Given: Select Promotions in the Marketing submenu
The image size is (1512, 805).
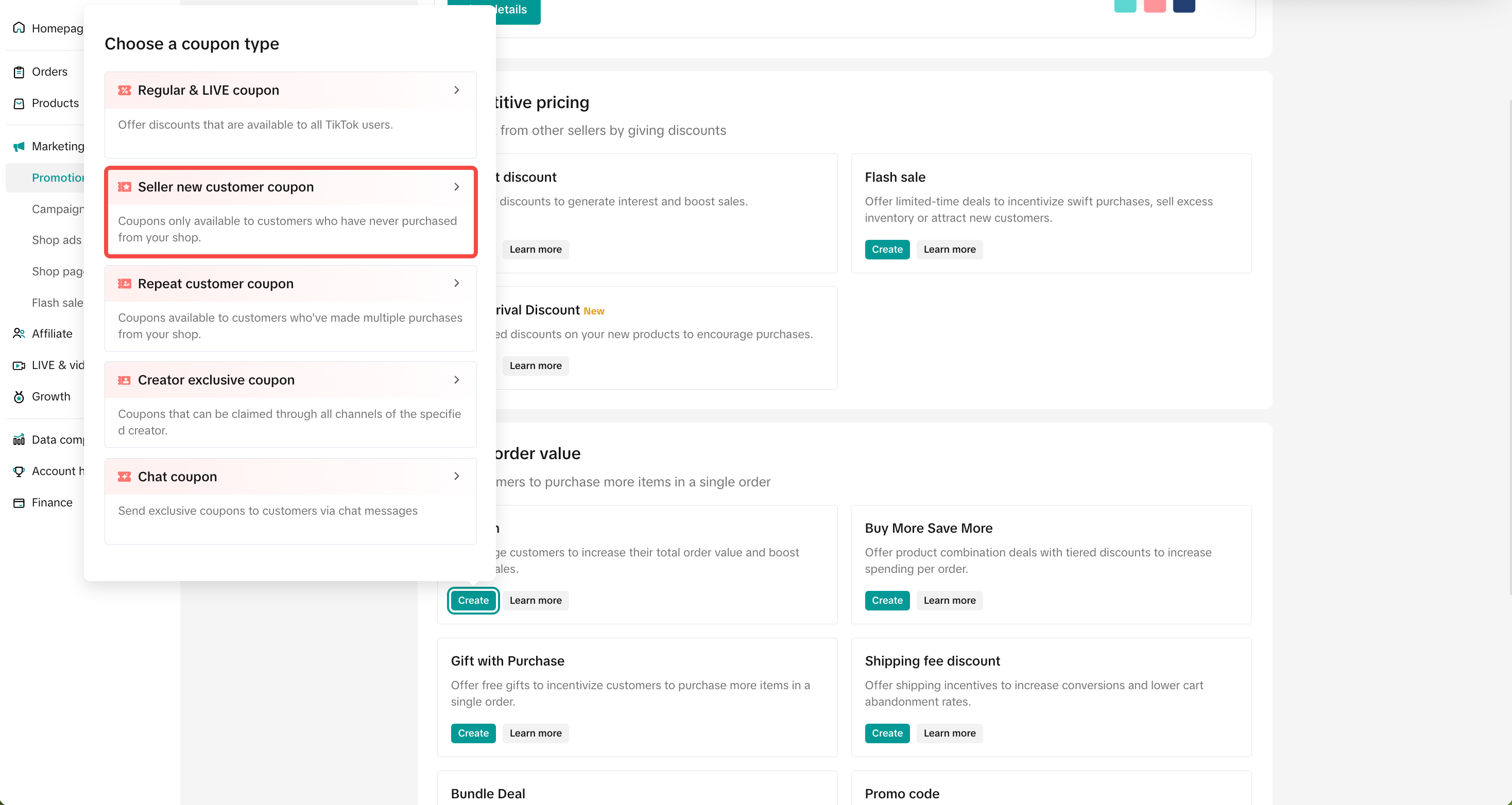Looking at the screenshot, I should (x=58, y=177).
